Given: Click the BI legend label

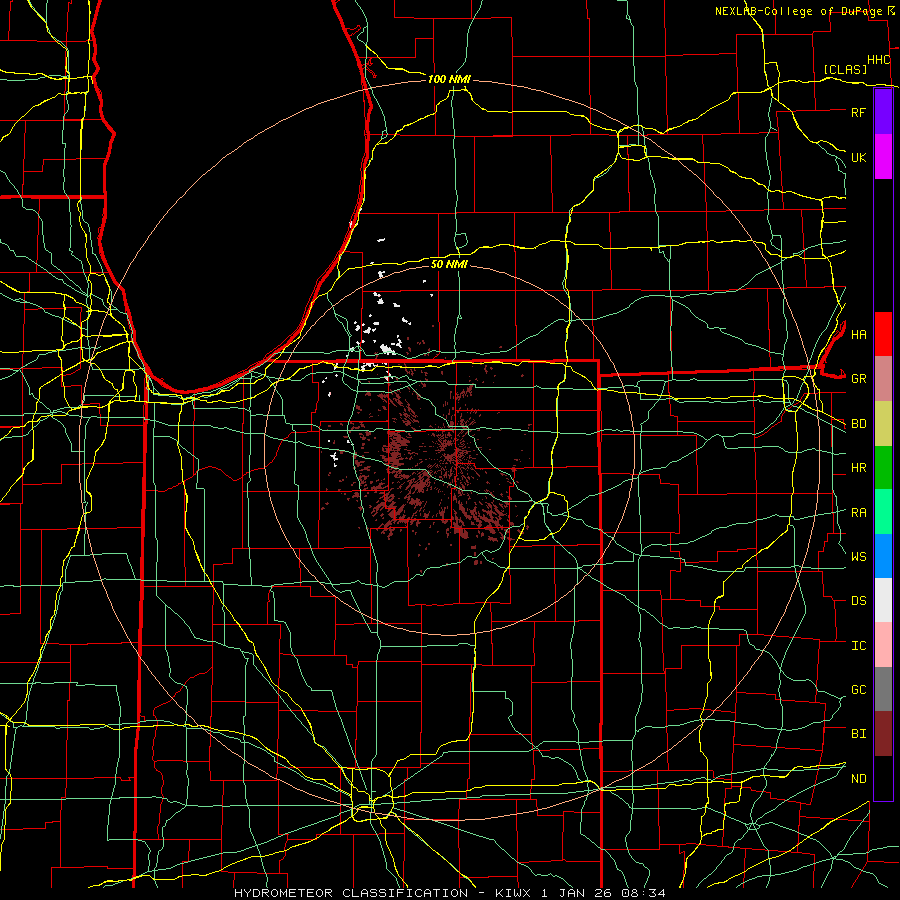Looking at the screenshot, I should point(859,734).
